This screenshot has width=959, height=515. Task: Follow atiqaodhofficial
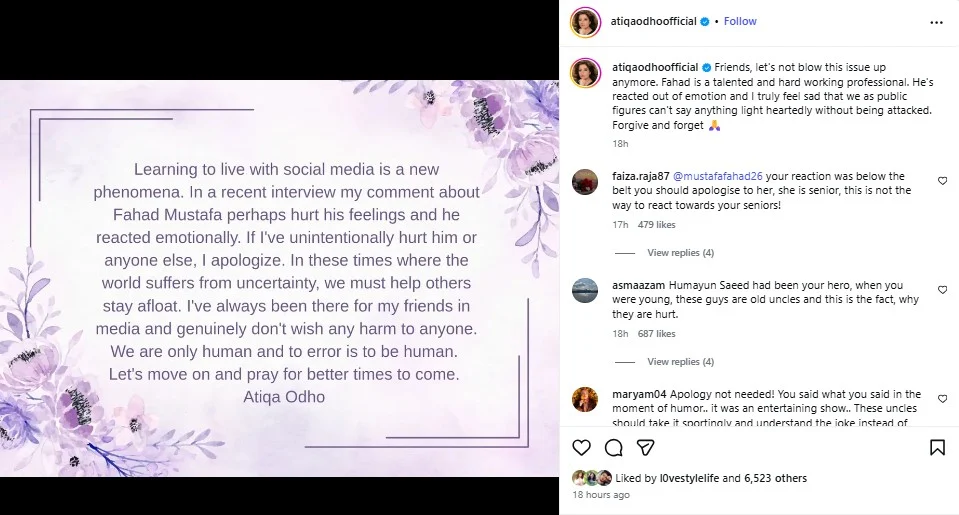[740, 21]
